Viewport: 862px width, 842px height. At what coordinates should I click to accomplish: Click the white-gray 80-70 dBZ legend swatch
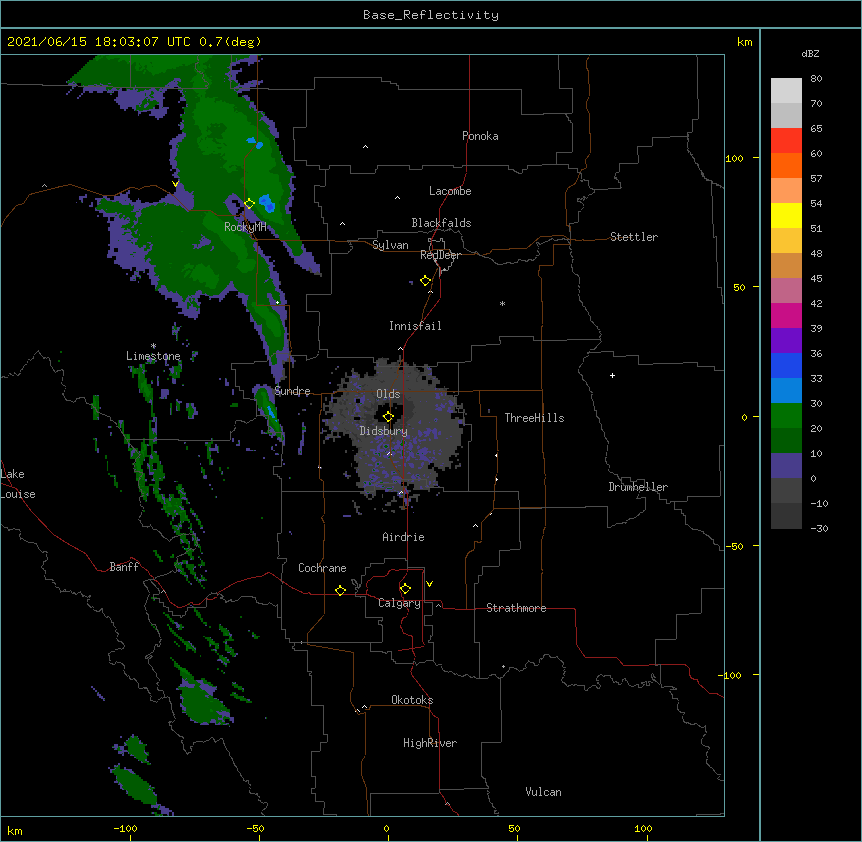[786, 90]
